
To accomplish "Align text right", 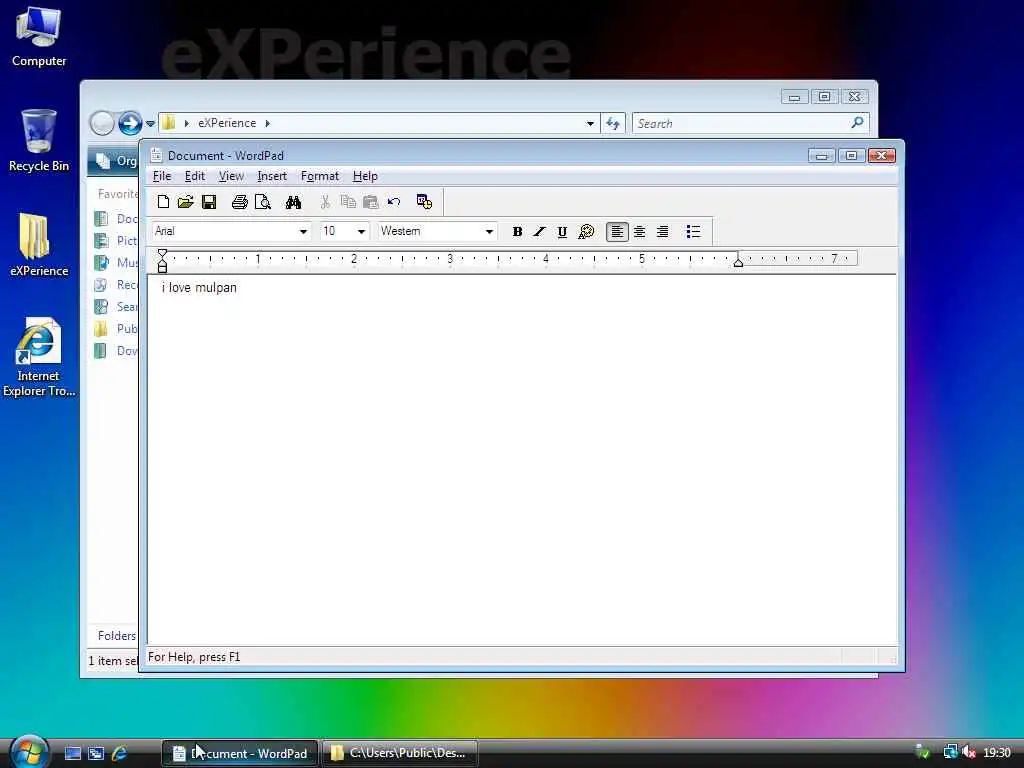I will (x=662, y=231).
